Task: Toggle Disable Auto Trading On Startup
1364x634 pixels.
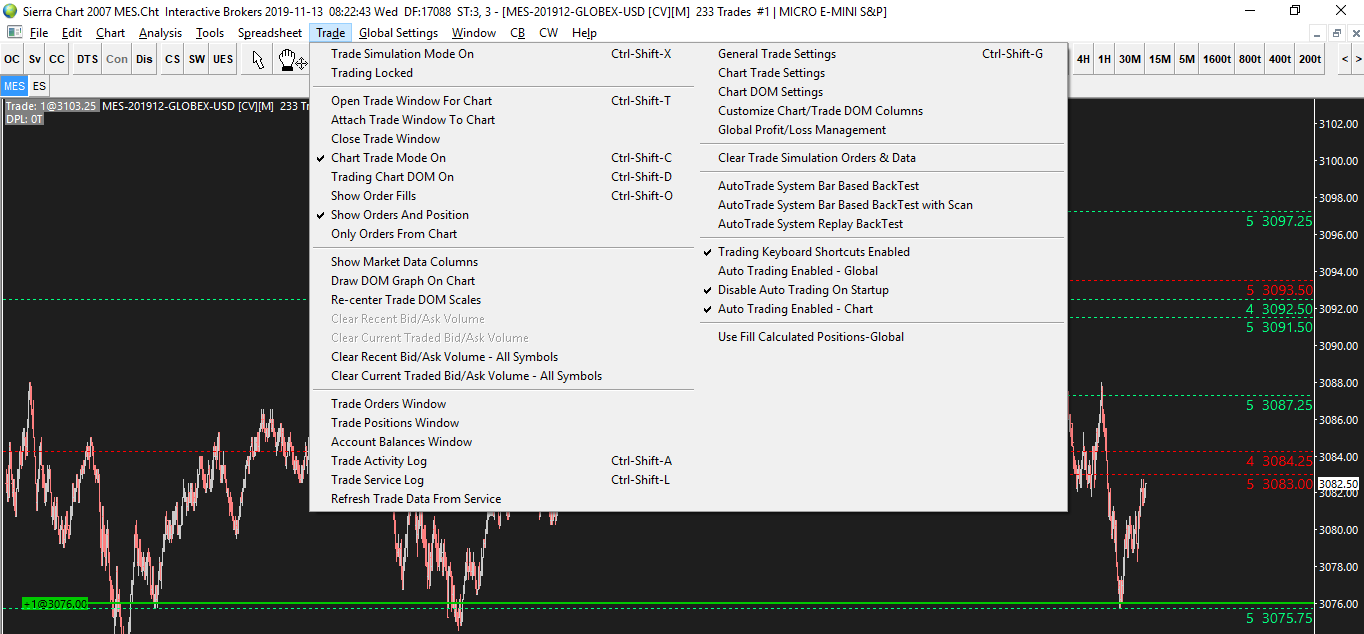Action: tap(883, 290)
